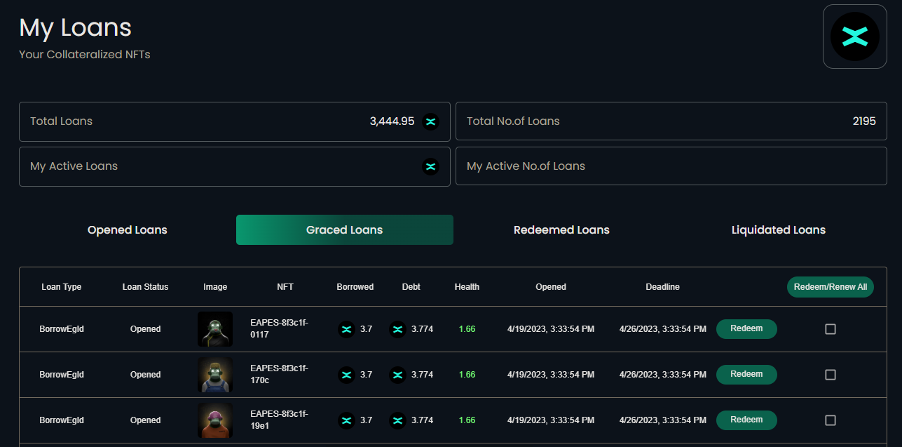Redeem the EAPES-8f3c1f-19e1 loan

746,420
